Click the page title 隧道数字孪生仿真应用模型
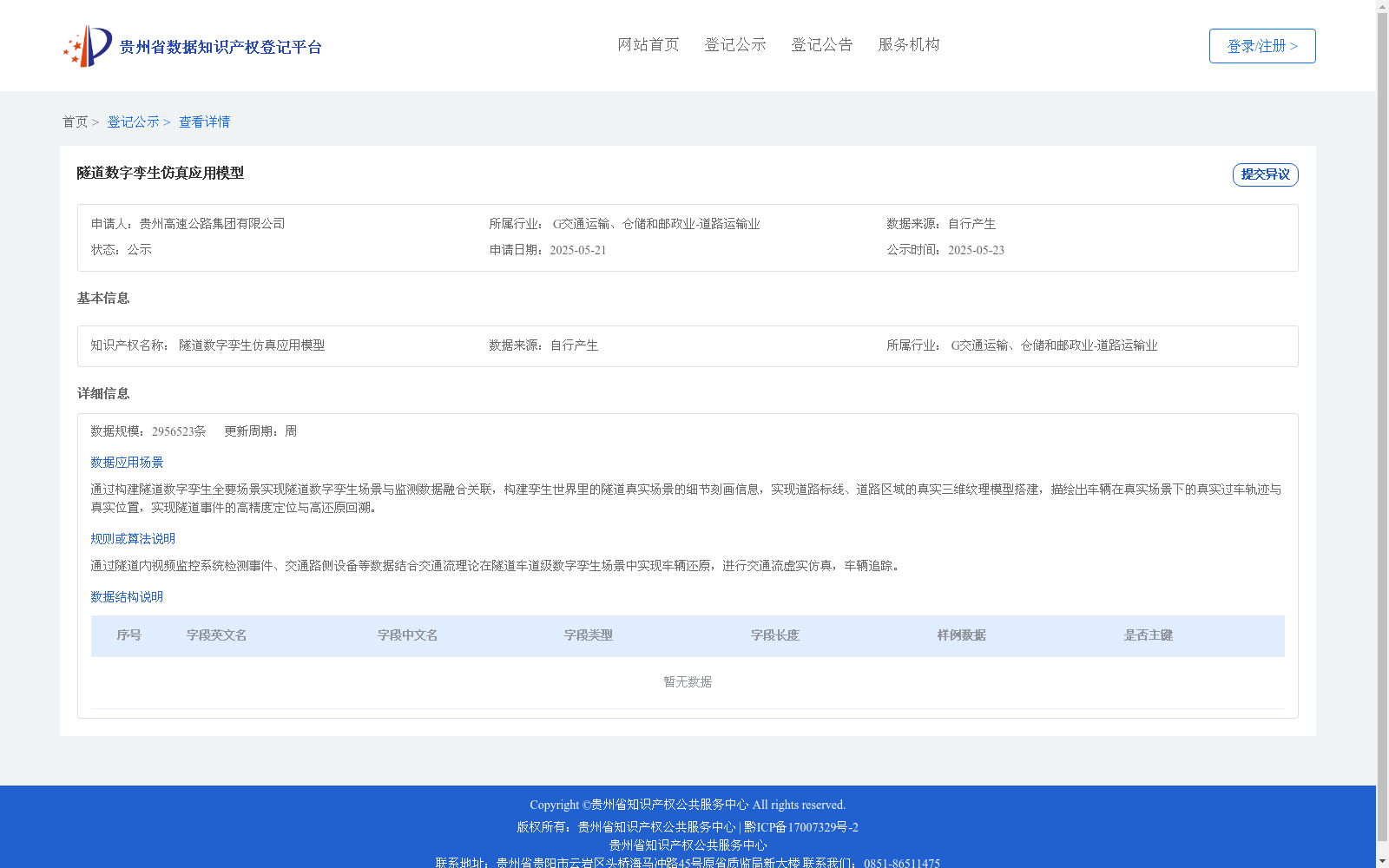The image size is (1389, 868). pos(161,174)
